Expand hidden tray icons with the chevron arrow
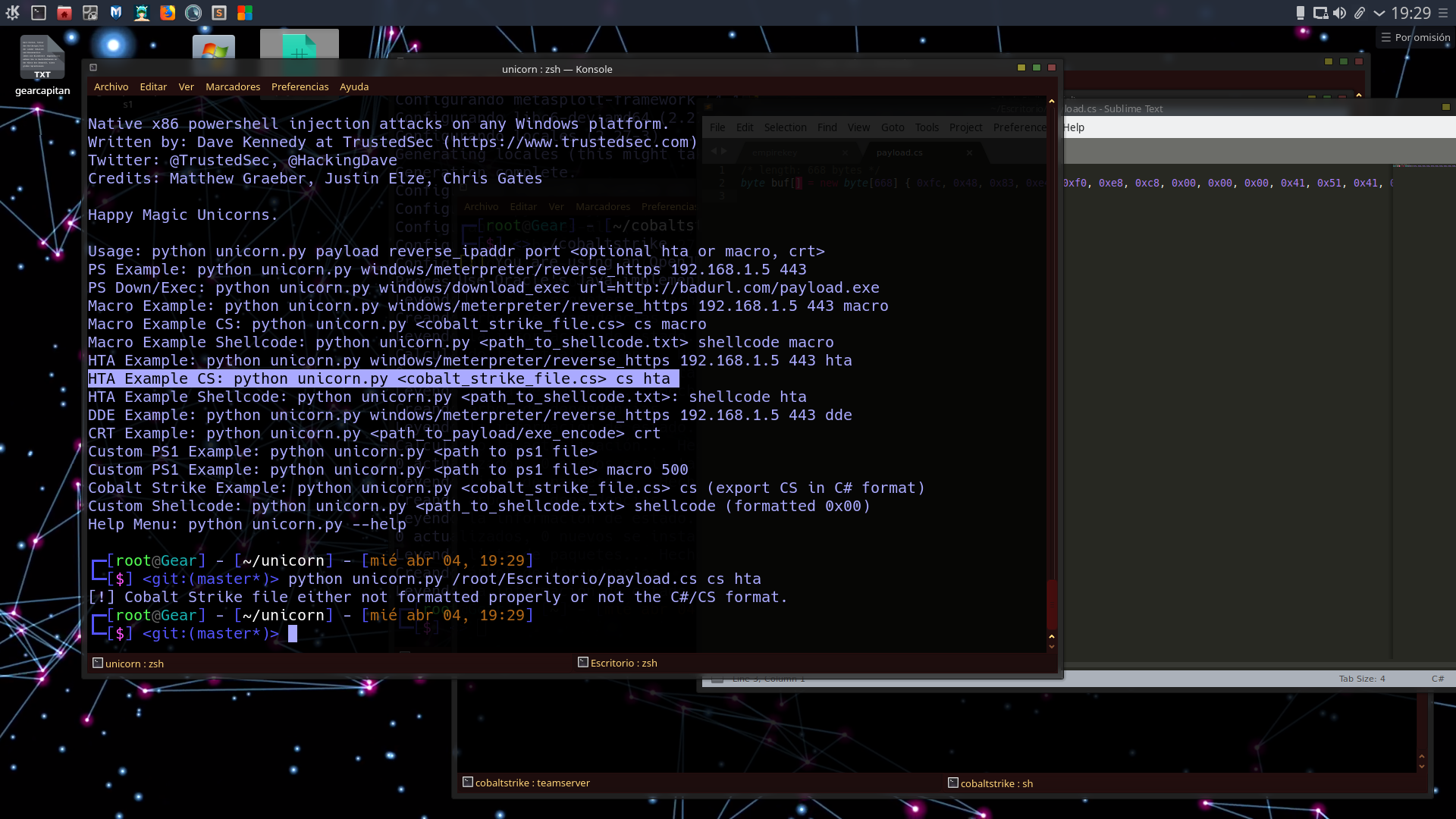Screen dimensions: 1456x819 (1379, 13)
